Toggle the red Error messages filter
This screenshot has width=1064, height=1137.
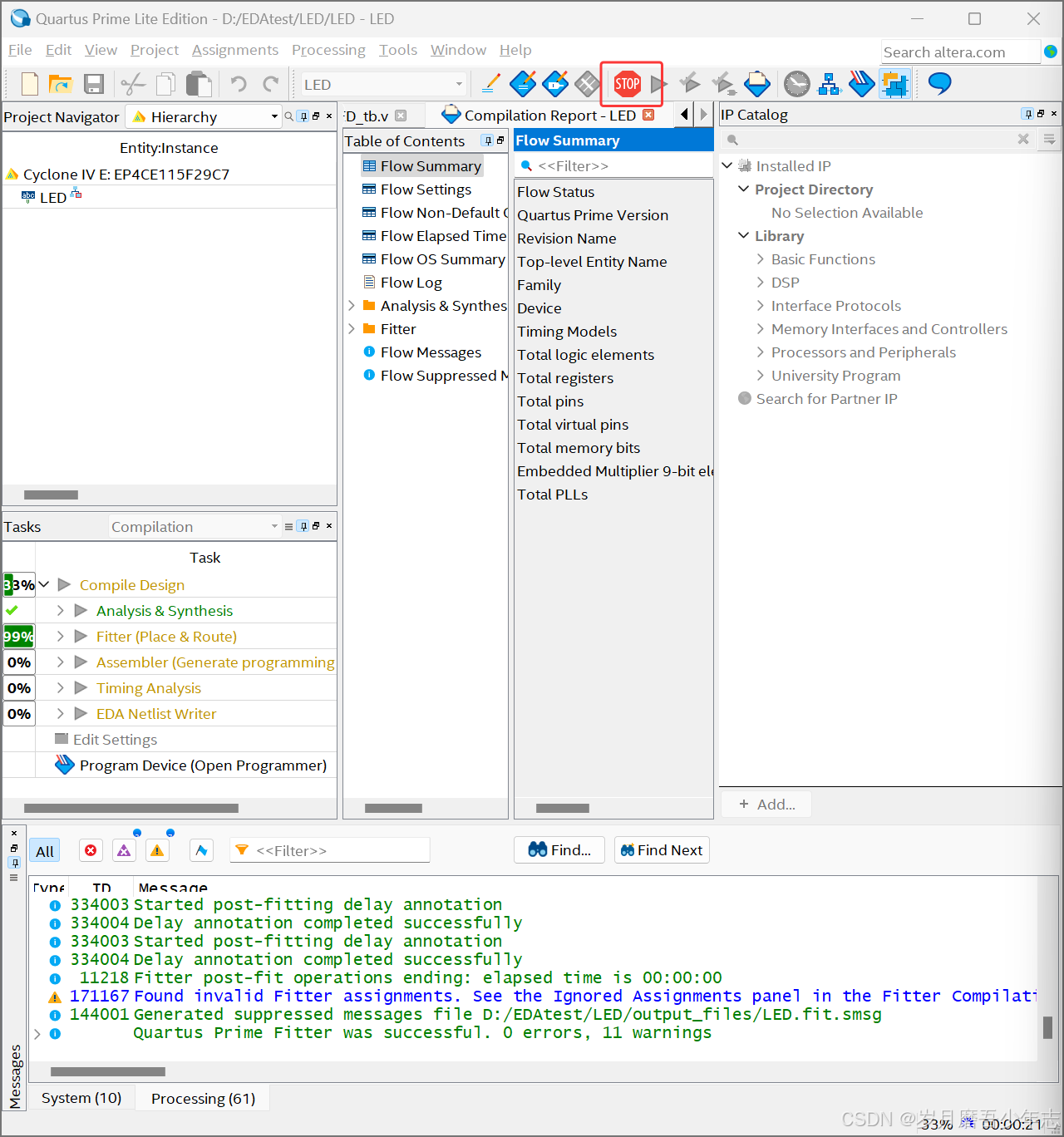91,850
